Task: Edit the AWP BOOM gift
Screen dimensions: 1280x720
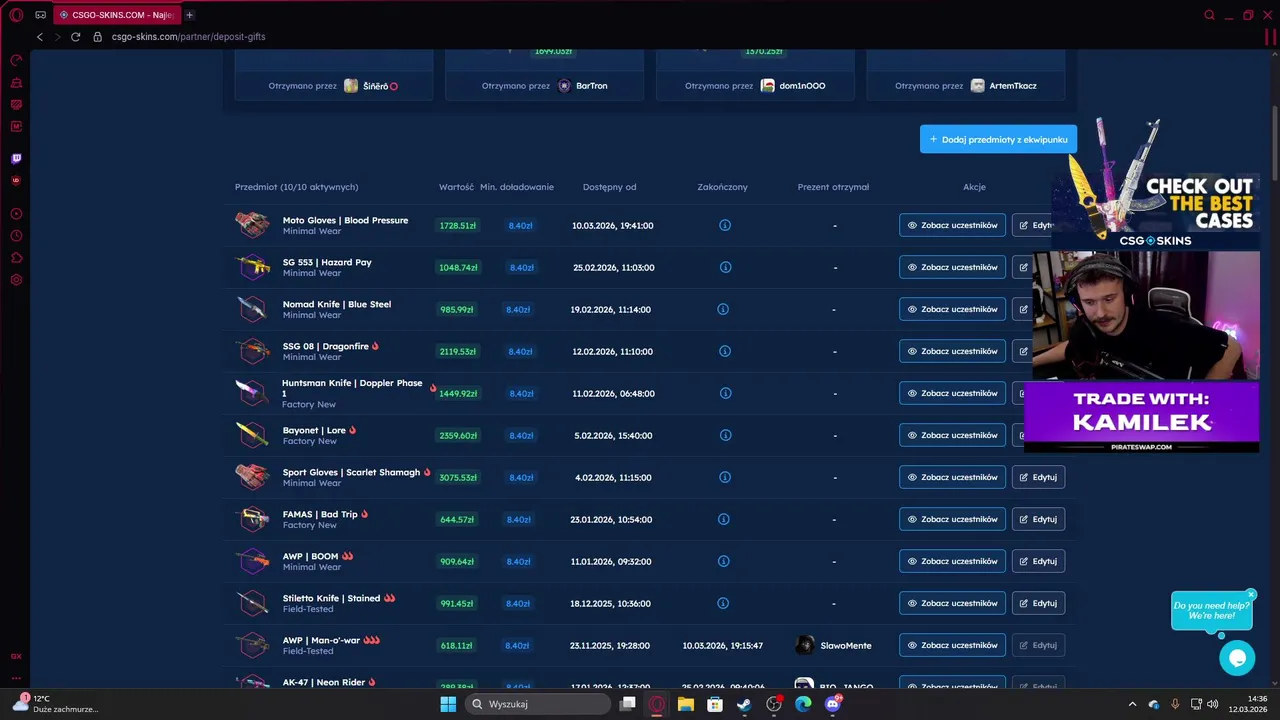Action: coord(1038,561)
